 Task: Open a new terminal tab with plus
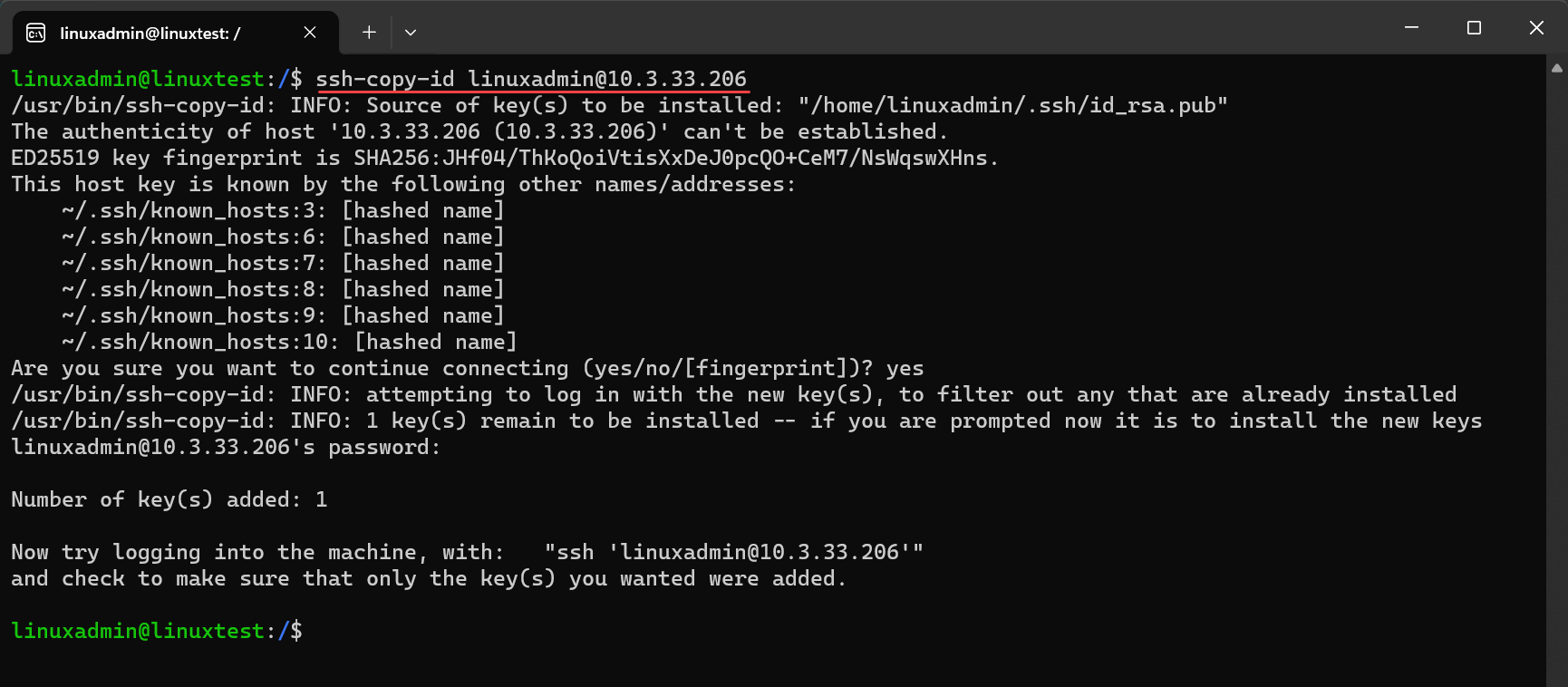369,33
